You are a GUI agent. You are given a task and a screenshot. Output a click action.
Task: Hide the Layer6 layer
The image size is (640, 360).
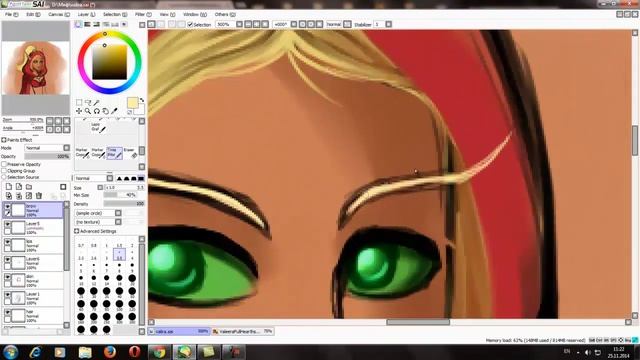coord(7,260)
